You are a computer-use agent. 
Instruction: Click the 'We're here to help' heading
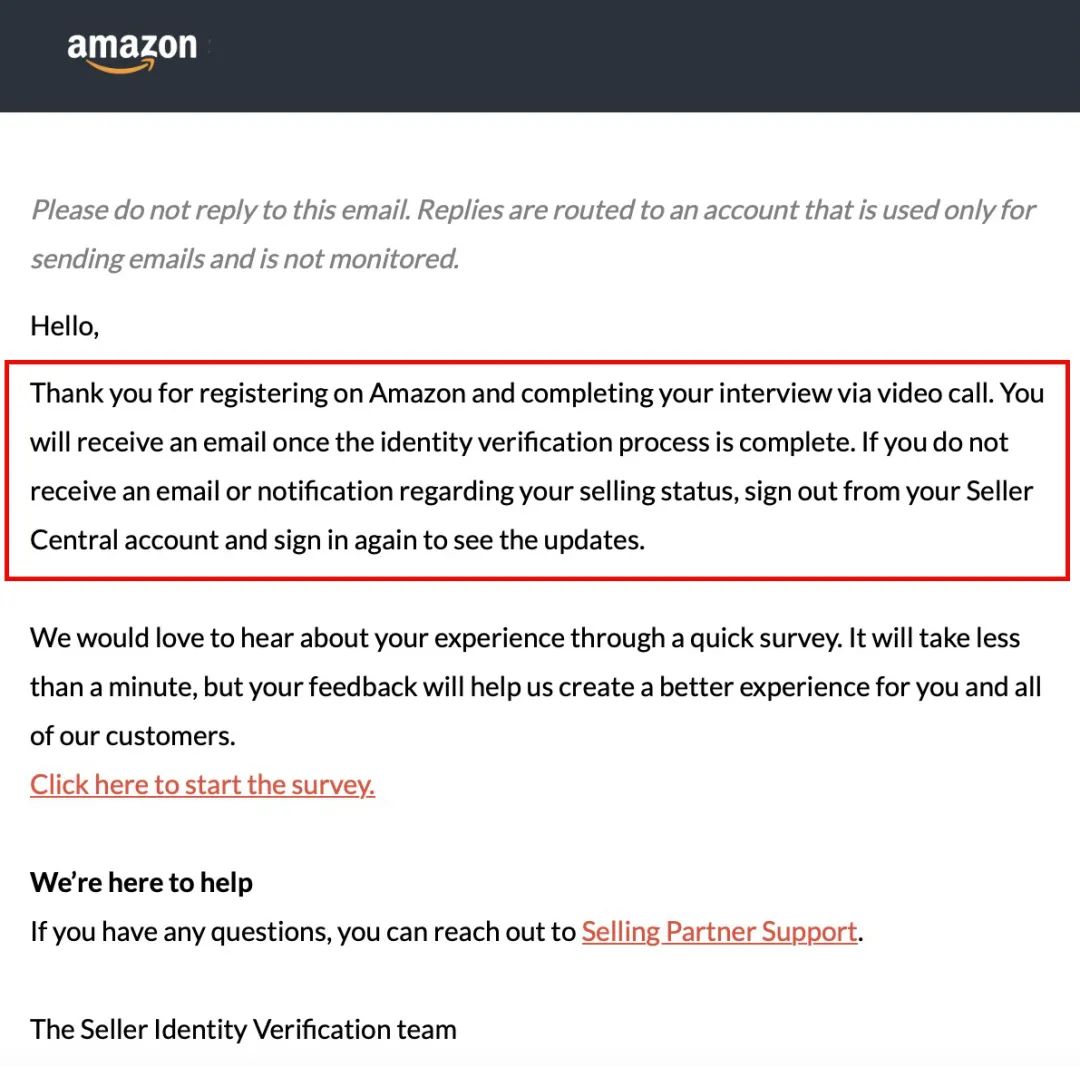click(x=141, y=883)
